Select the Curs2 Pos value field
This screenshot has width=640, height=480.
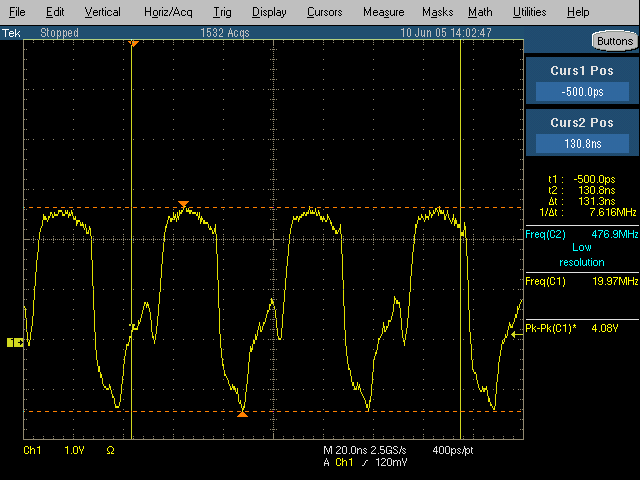(x=582, y=144)
